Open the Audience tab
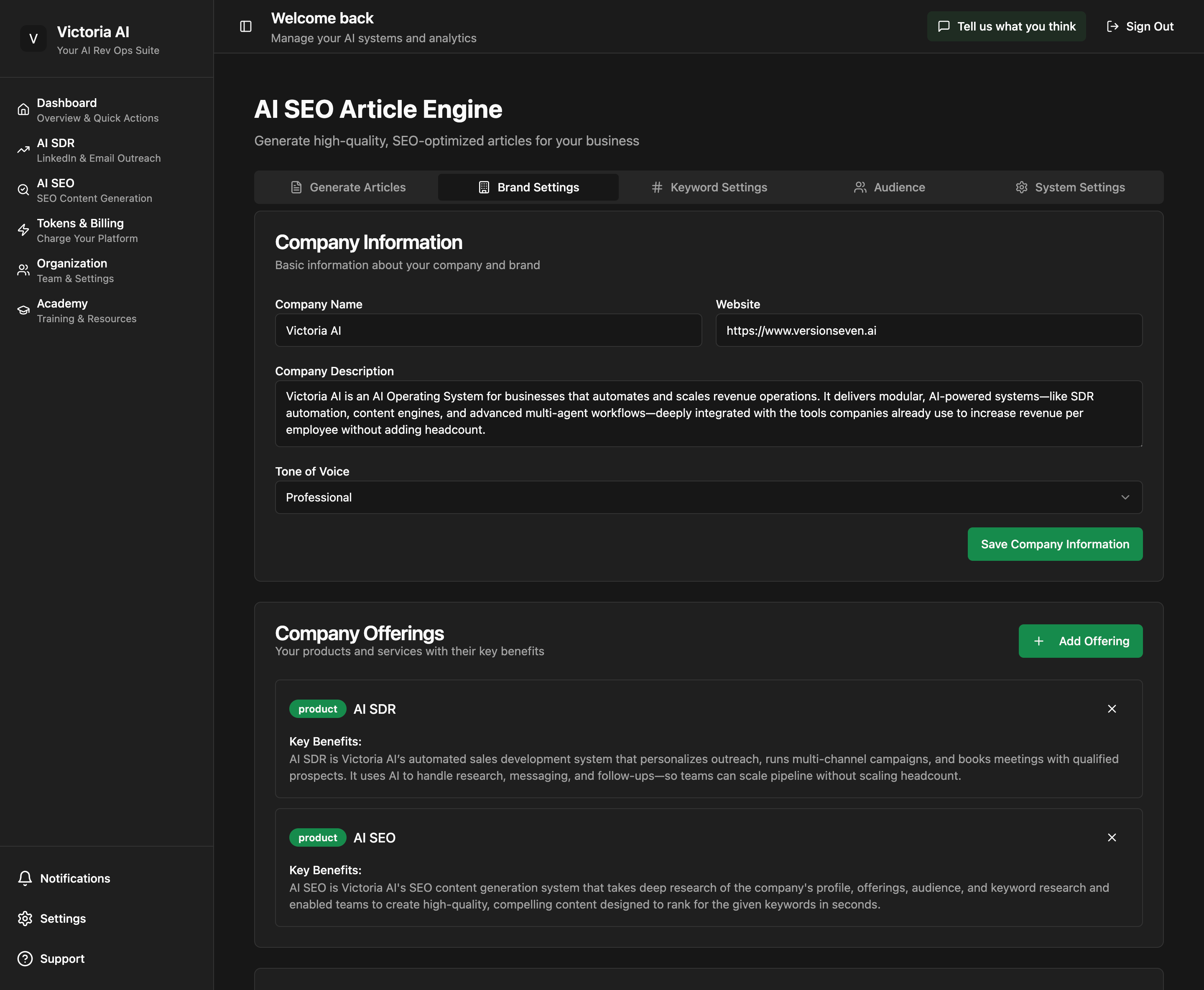1204x990 pixels. point(889,187)
